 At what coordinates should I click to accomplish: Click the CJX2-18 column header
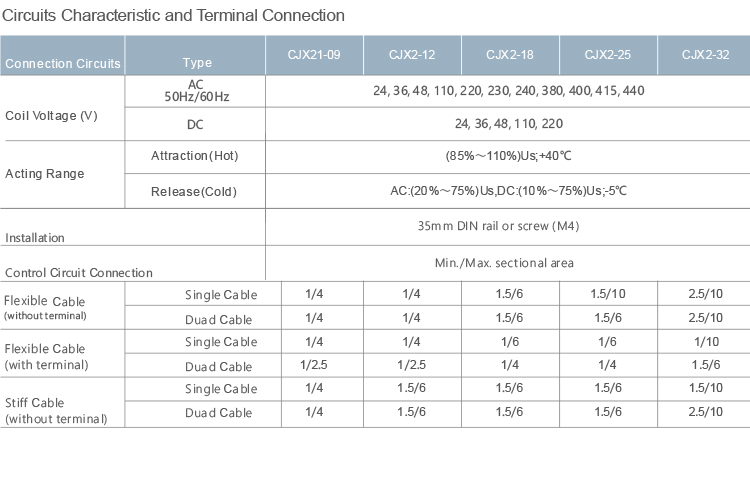pyautogui.click(x=510, y=55)
